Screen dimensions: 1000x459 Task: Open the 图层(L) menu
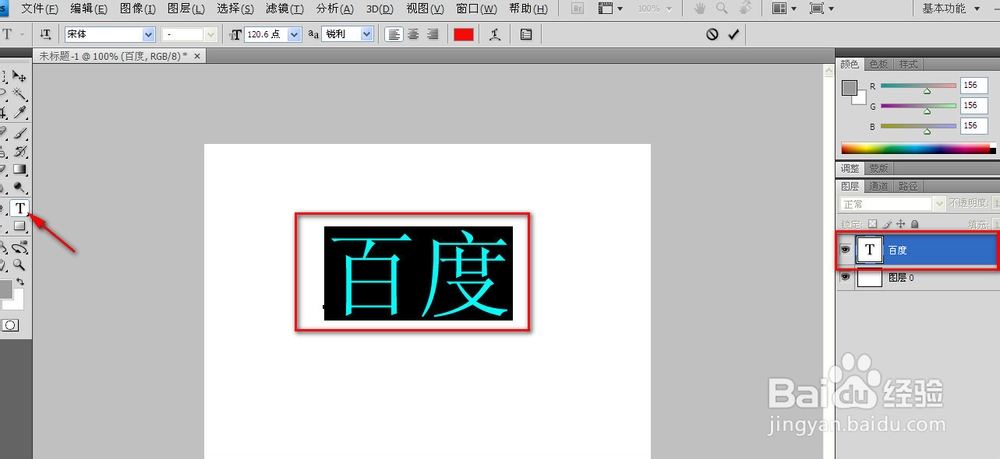[186, 9]
